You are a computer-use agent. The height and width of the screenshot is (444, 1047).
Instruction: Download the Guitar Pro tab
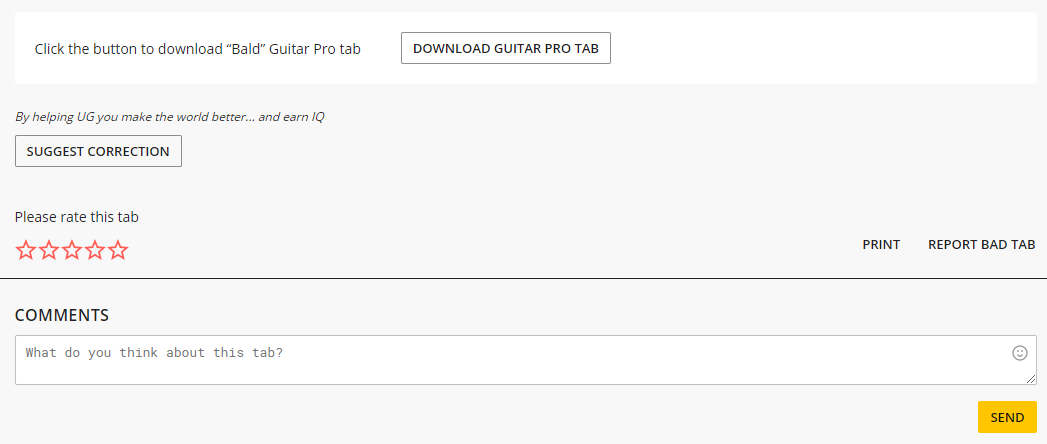505,48
